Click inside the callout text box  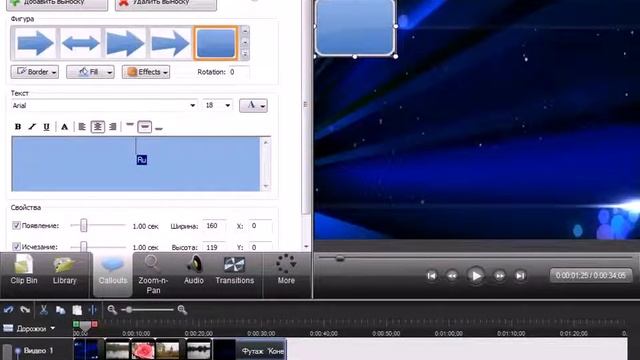[136, 164]
